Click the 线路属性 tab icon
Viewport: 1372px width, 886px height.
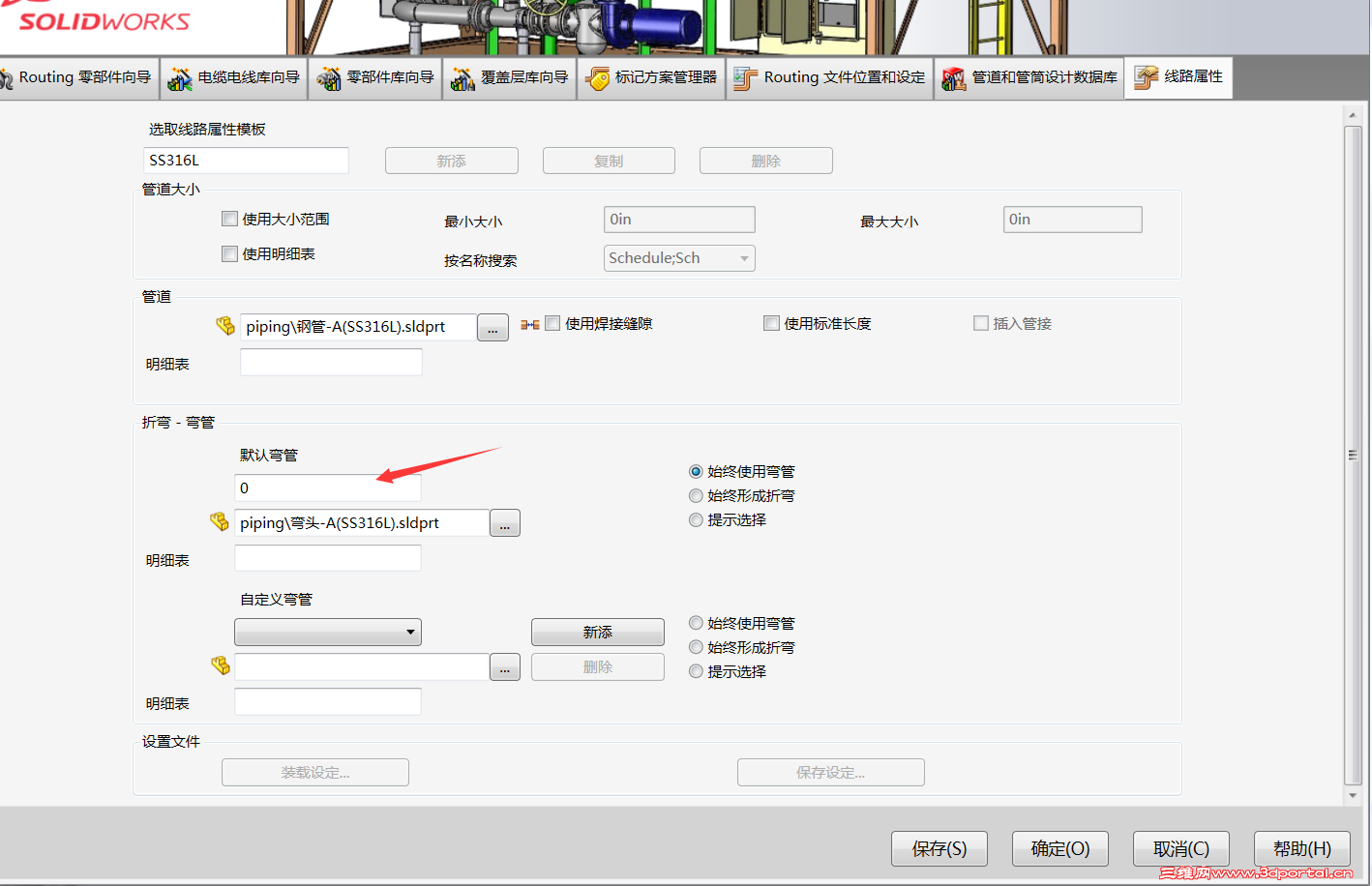point(1147,77)
